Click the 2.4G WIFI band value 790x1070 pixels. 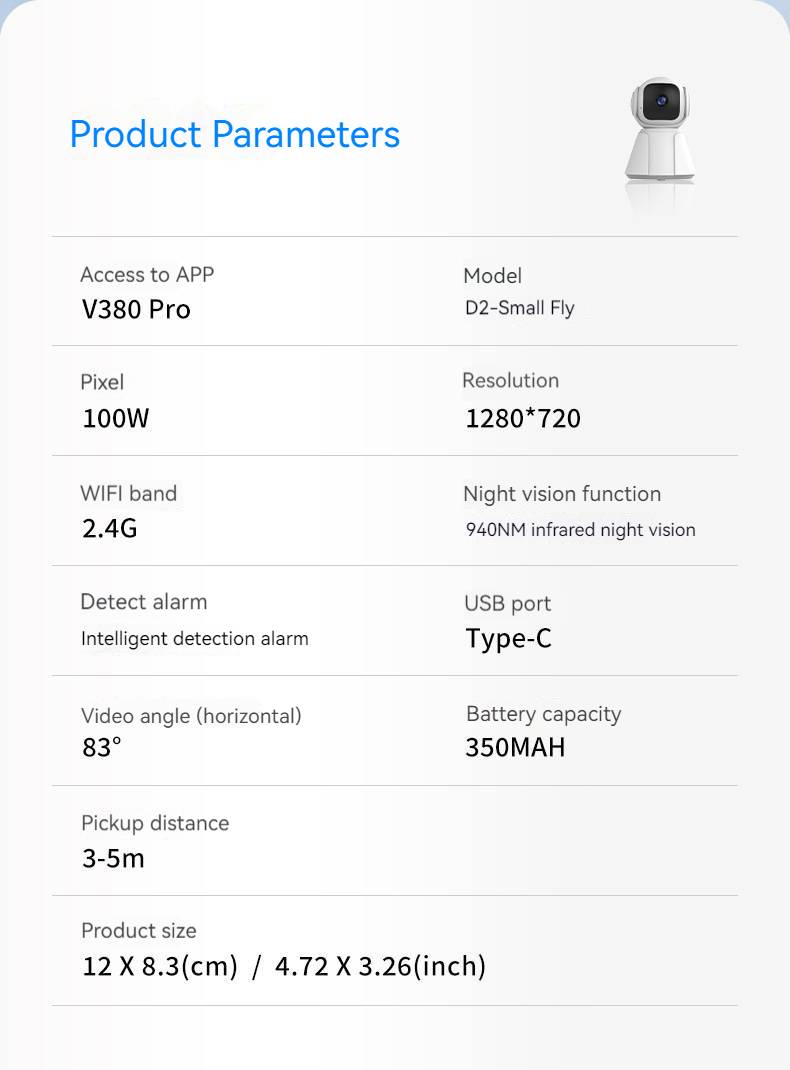tap(109, 528)
